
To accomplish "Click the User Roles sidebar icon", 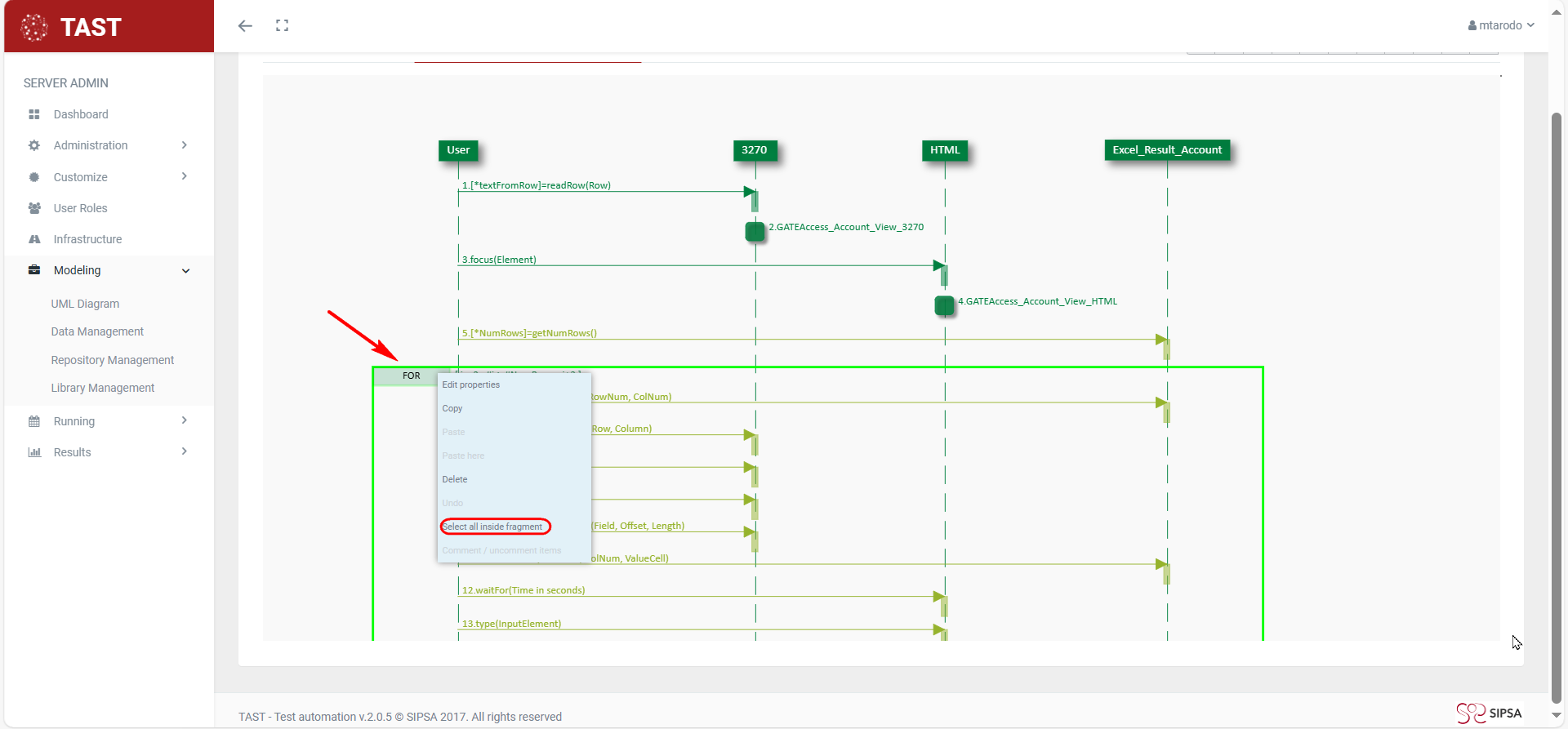I will coord(34,208).
